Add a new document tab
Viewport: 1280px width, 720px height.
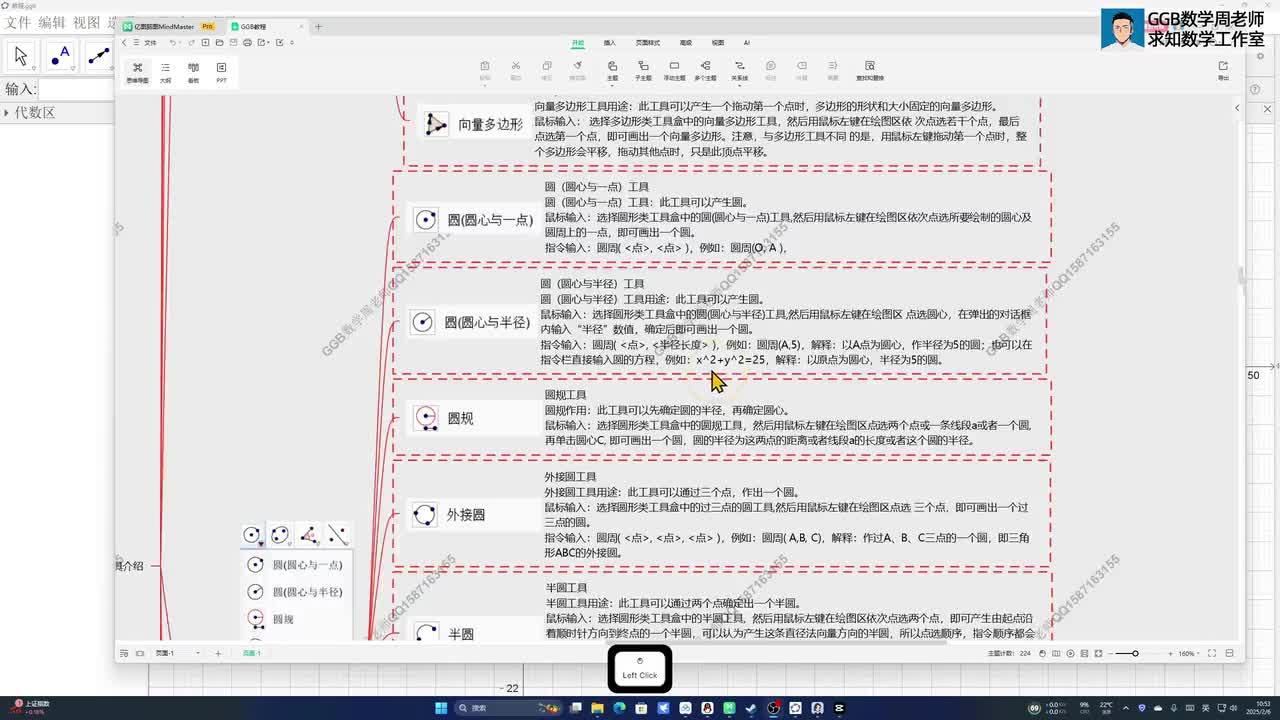pos(318,27)
